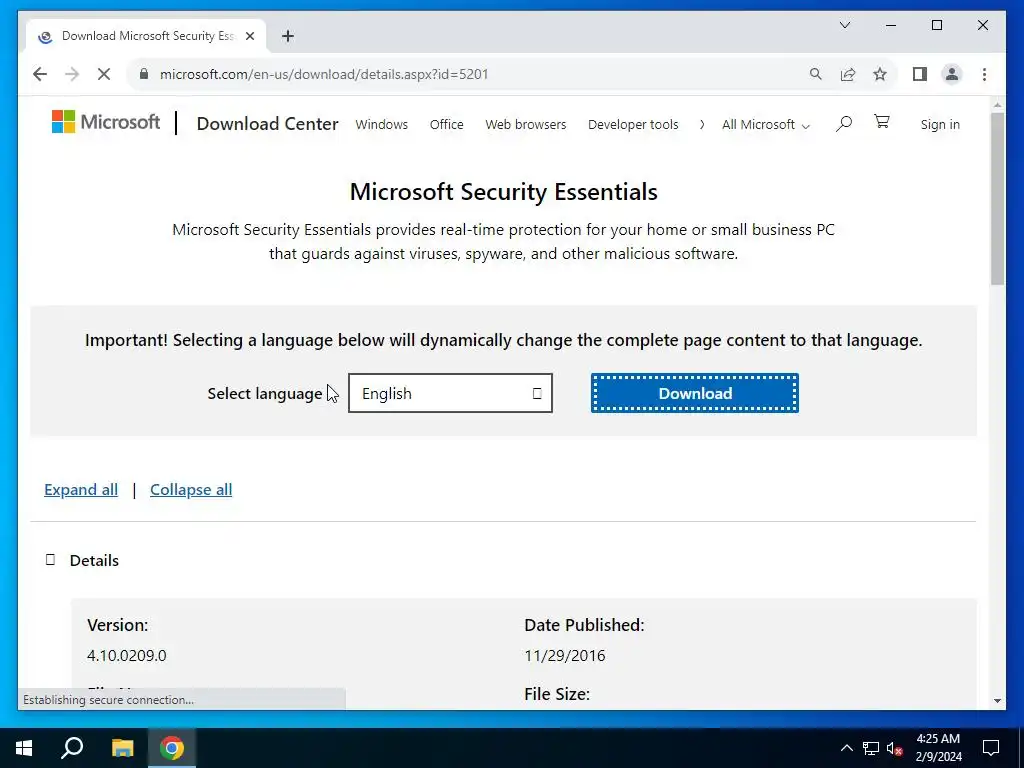
Task: Open the Web browsers nav item
Action: 526,124
